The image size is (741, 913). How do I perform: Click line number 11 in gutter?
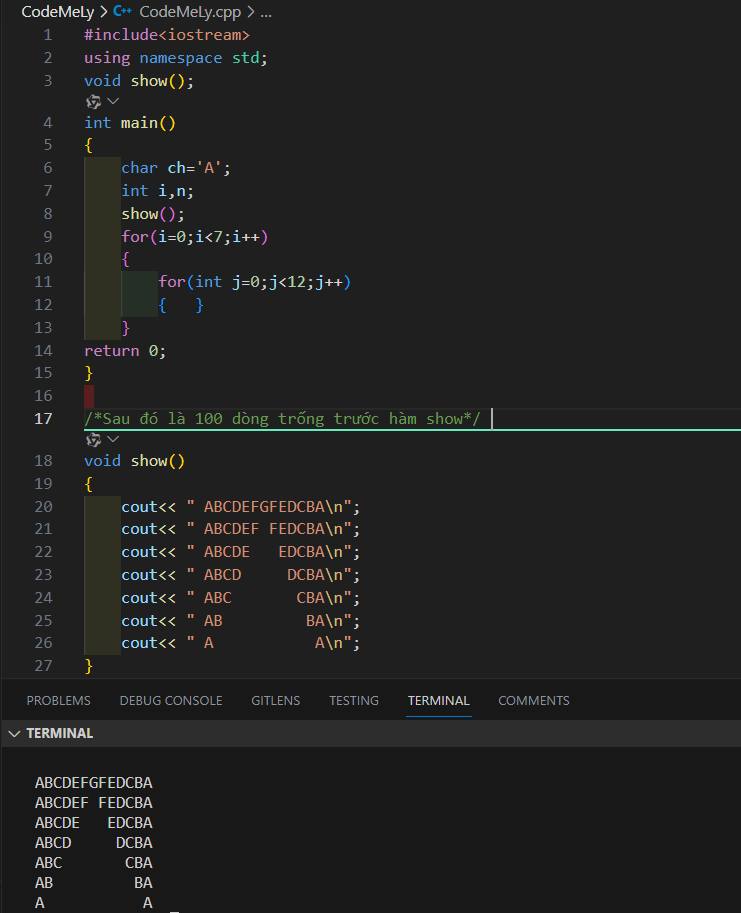[43, 282]
